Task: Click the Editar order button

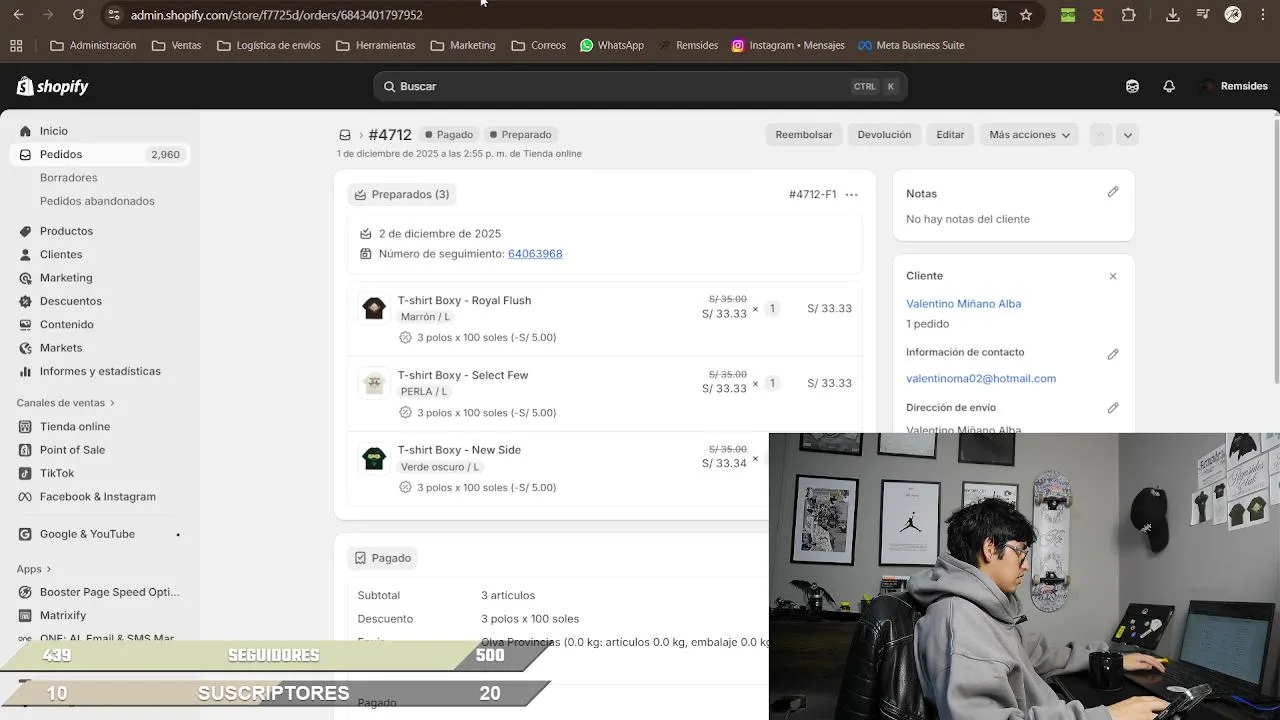Action: point(950,135)
